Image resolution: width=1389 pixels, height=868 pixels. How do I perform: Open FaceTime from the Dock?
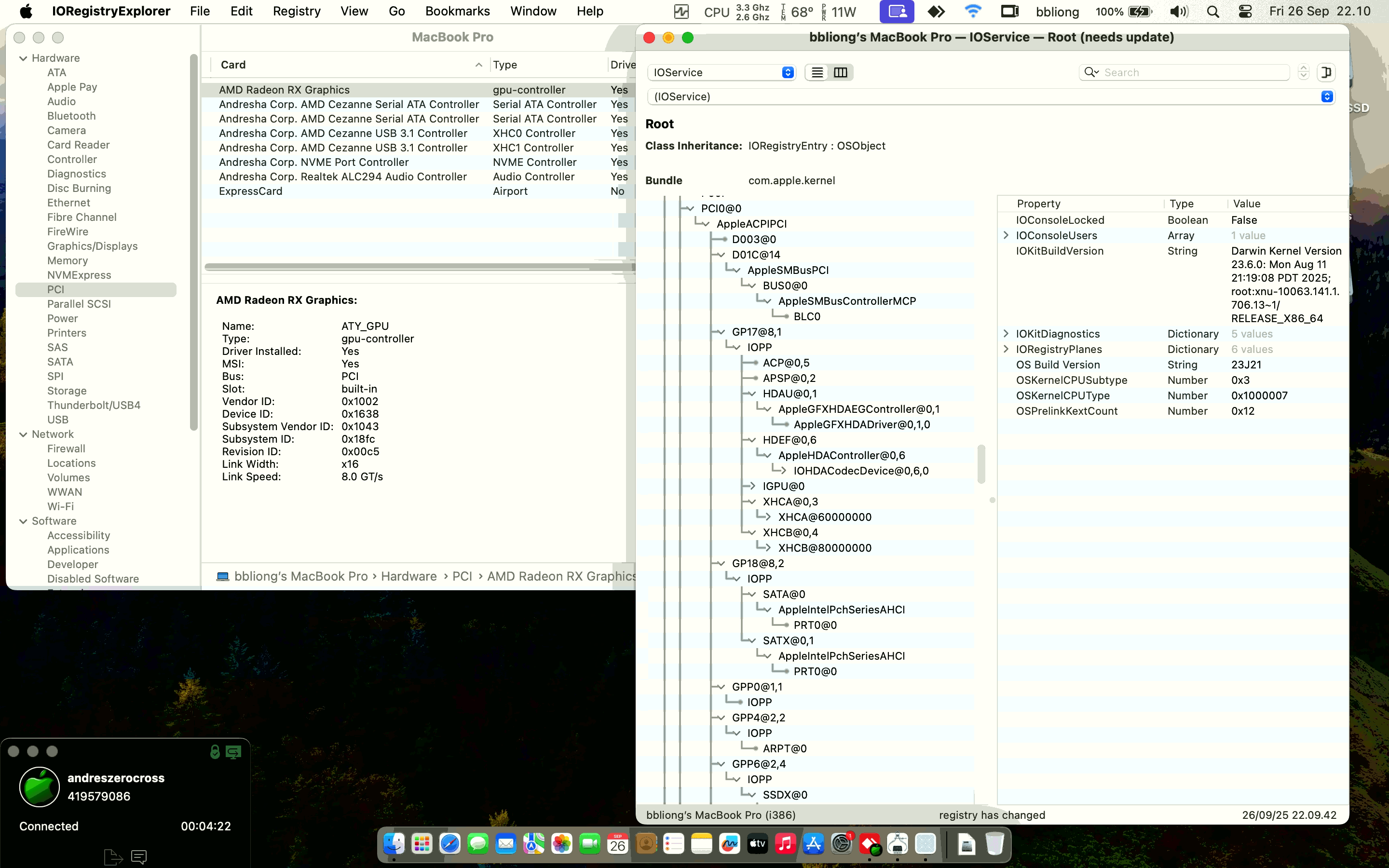tap(589, 844)
